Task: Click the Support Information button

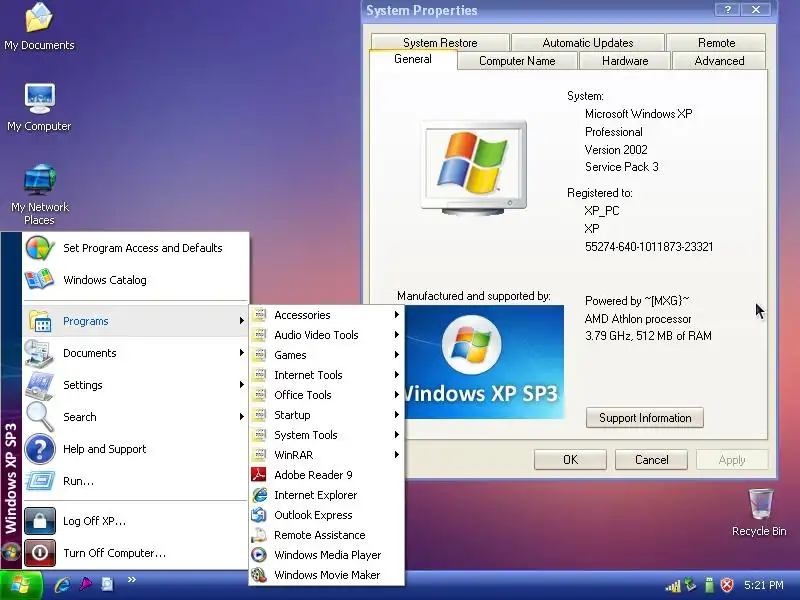Action: (x=645, y=418)
